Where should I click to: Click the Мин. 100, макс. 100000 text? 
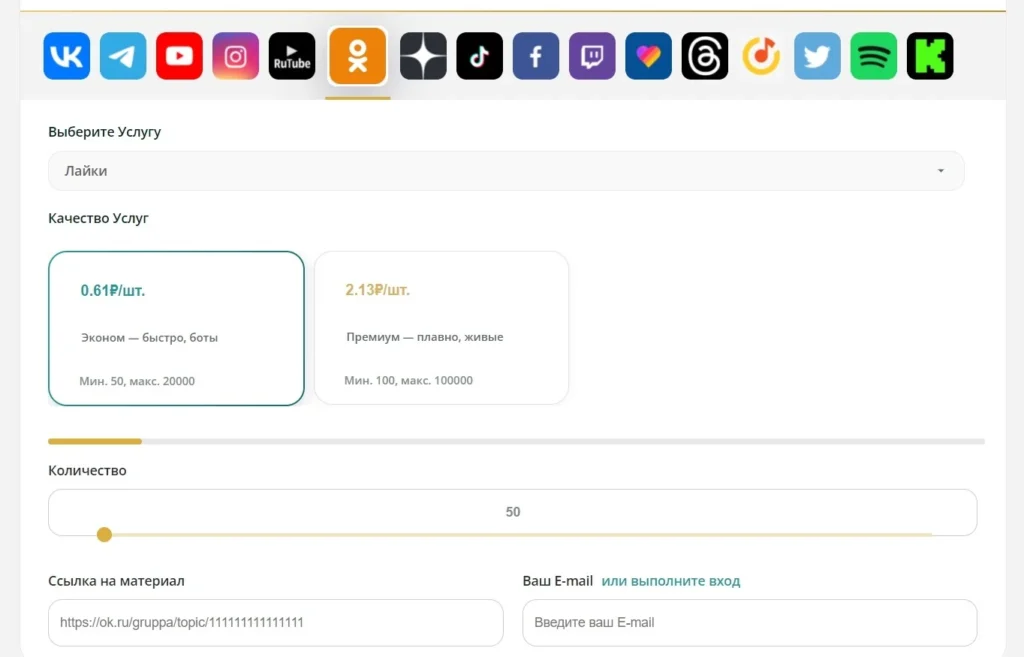pos(409,381)
